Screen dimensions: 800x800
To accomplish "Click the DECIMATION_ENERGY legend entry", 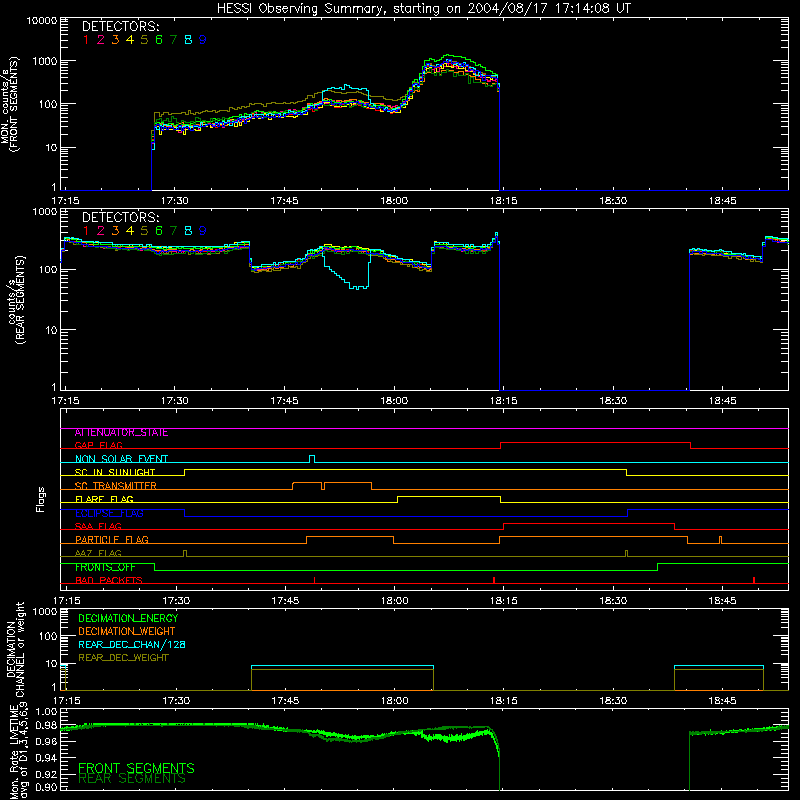I will 128,618.
